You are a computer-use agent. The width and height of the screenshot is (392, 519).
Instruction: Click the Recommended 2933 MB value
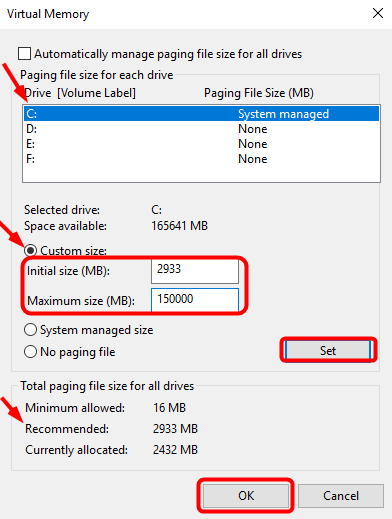pos(175,429)
